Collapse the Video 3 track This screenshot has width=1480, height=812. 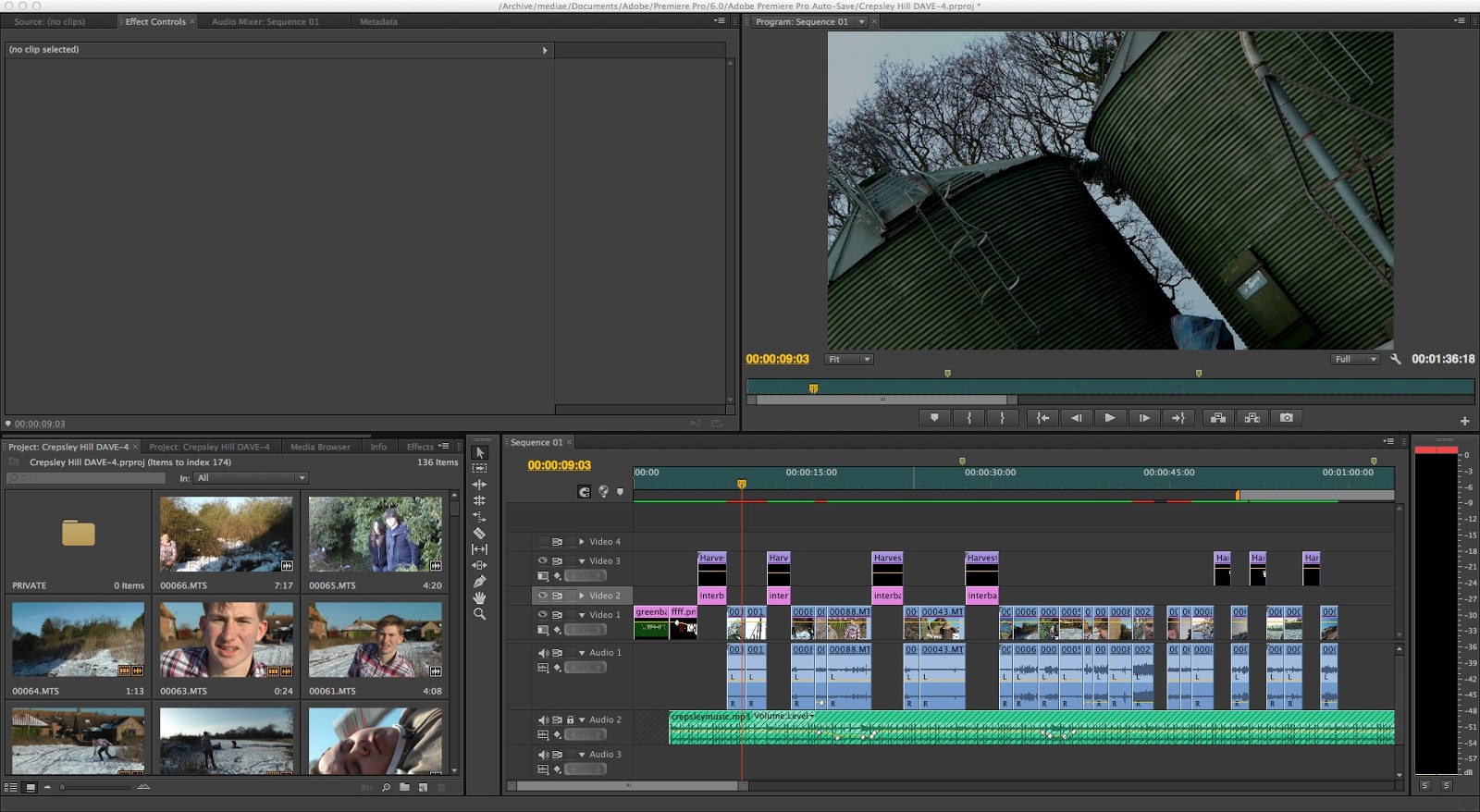(x=582, y=561)
